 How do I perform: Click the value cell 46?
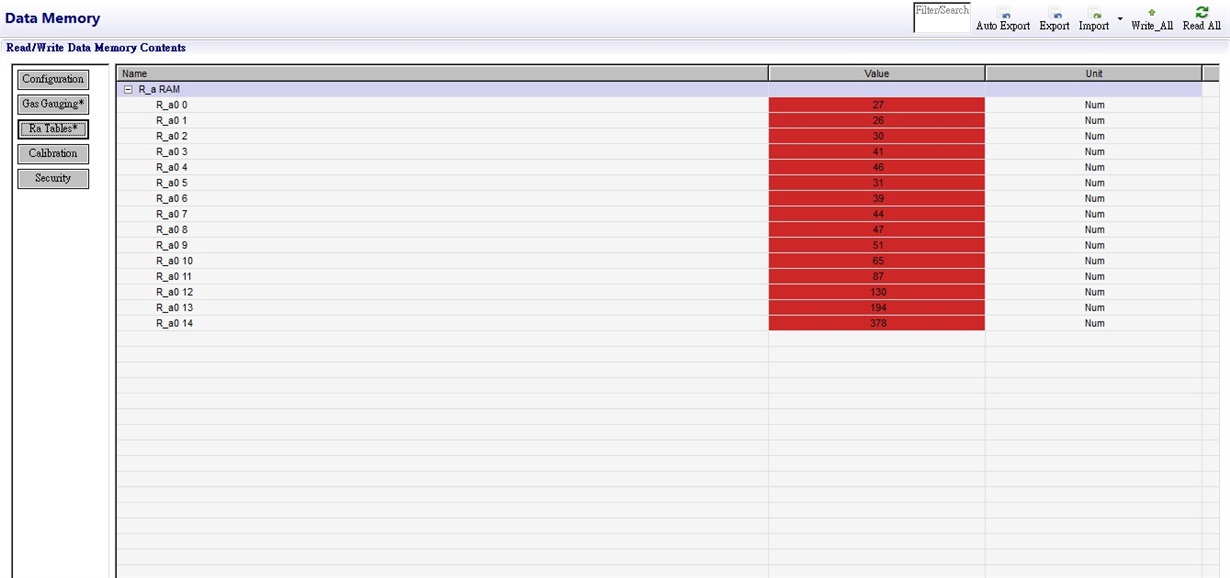click(877, 167)
